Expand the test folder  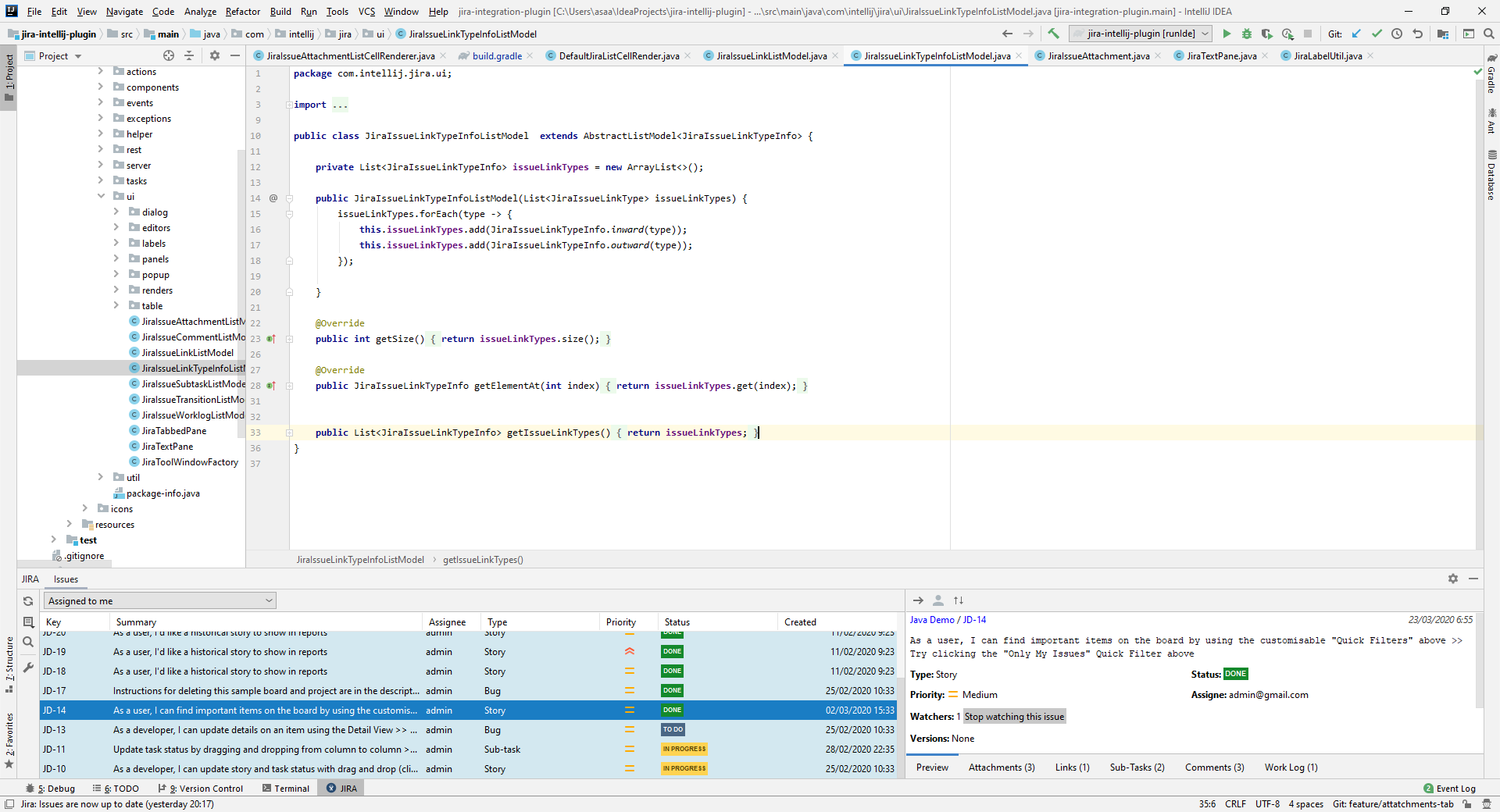tap(53, 540)
